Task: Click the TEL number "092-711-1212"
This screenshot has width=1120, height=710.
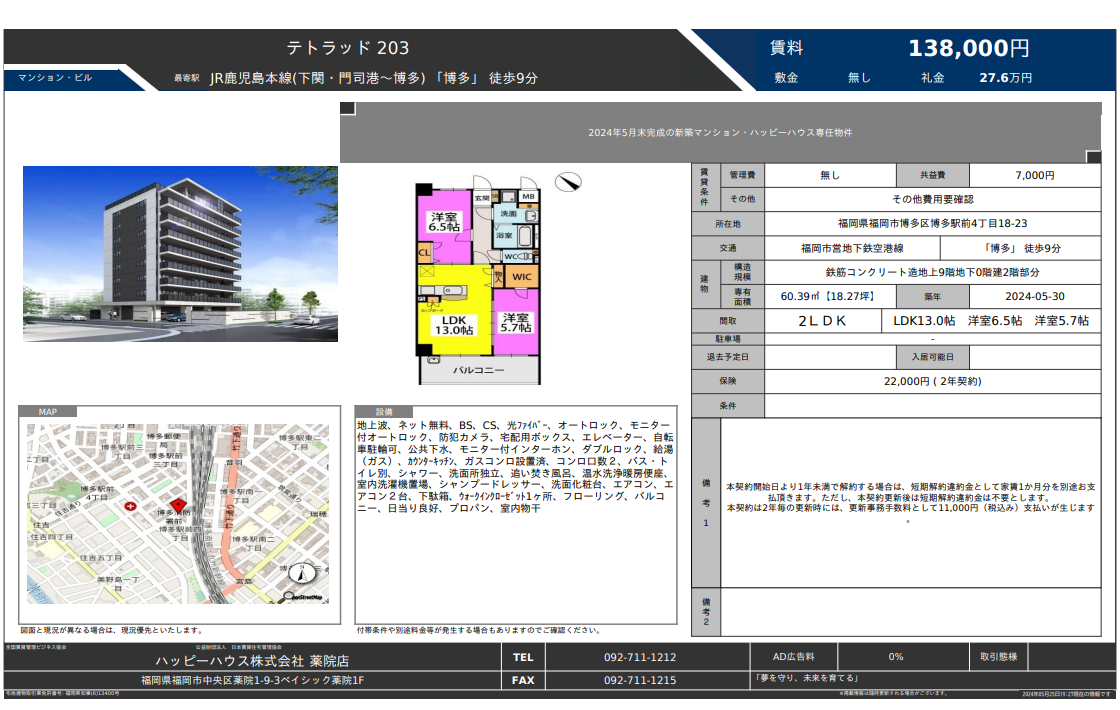Action: [640, 657]
